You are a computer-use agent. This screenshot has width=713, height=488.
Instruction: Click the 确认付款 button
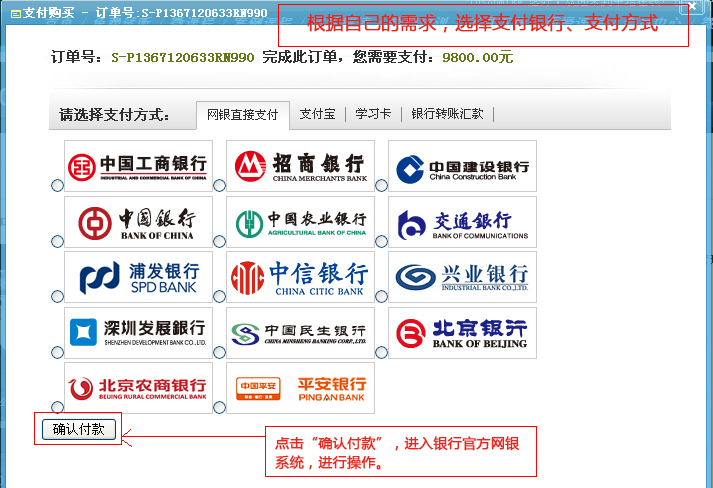(x=79, y=429)
